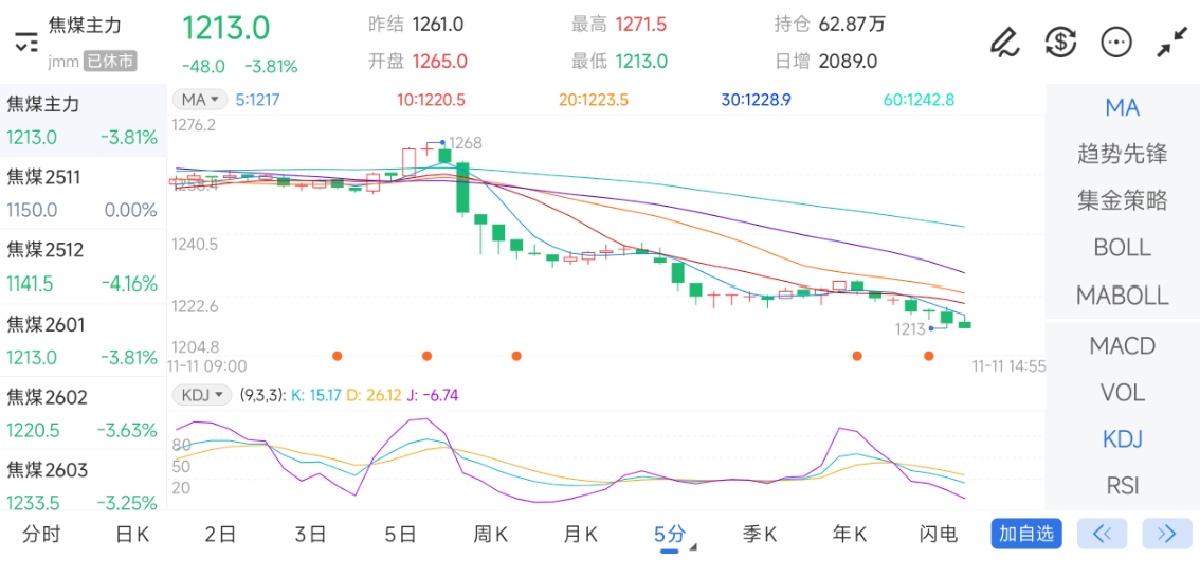Image resolution: width=1200 pixels, height=571 pixels.
Task: Expand the MA indicator dropdown
Action: coord(200,99)
